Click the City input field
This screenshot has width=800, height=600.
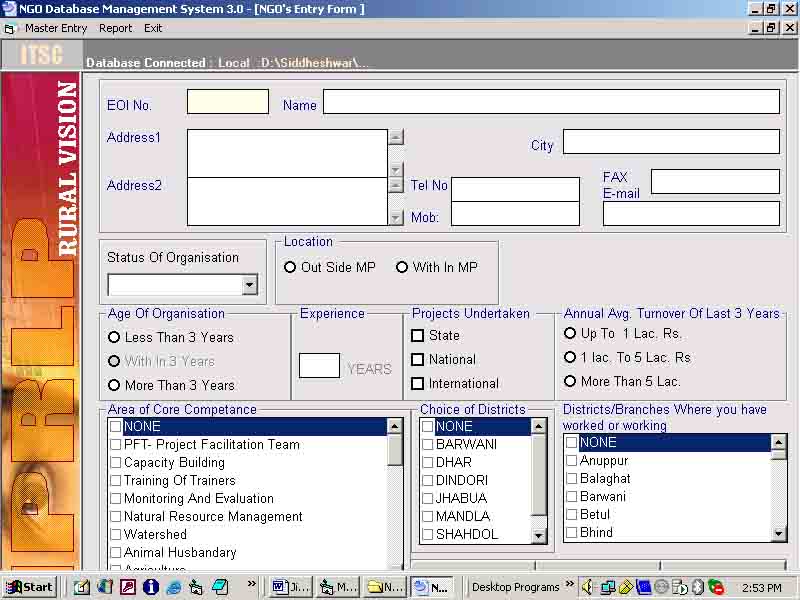[x=671, y=141]
